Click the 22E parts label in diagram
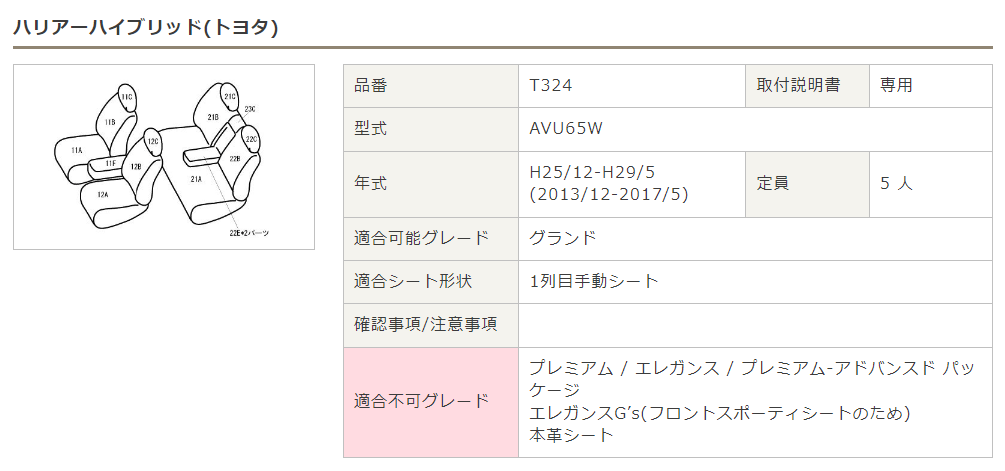1005x471 pixels. [249, 232]
